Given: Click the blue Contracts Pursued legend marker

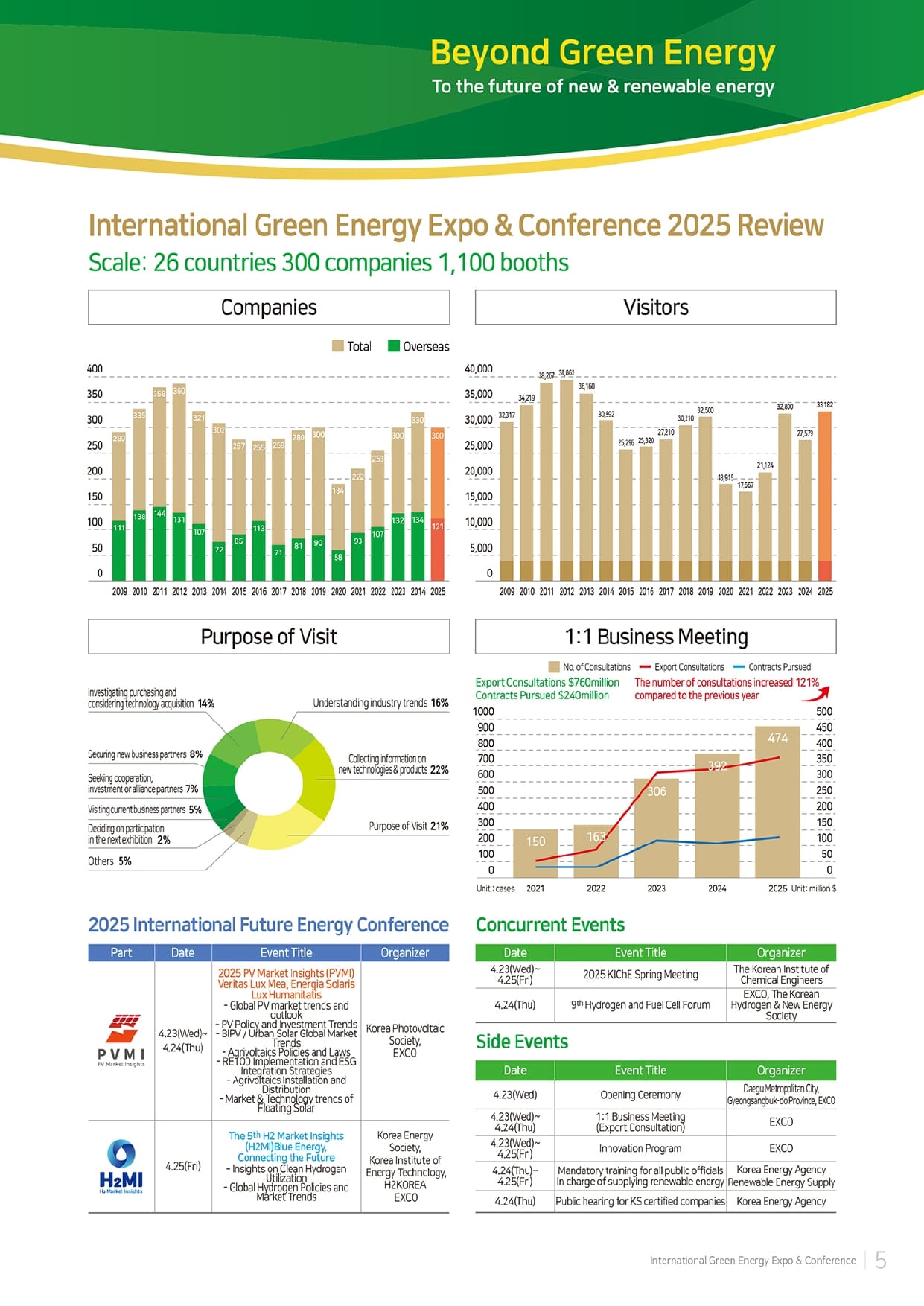Looking at the screenshot, I should point(739,667).
